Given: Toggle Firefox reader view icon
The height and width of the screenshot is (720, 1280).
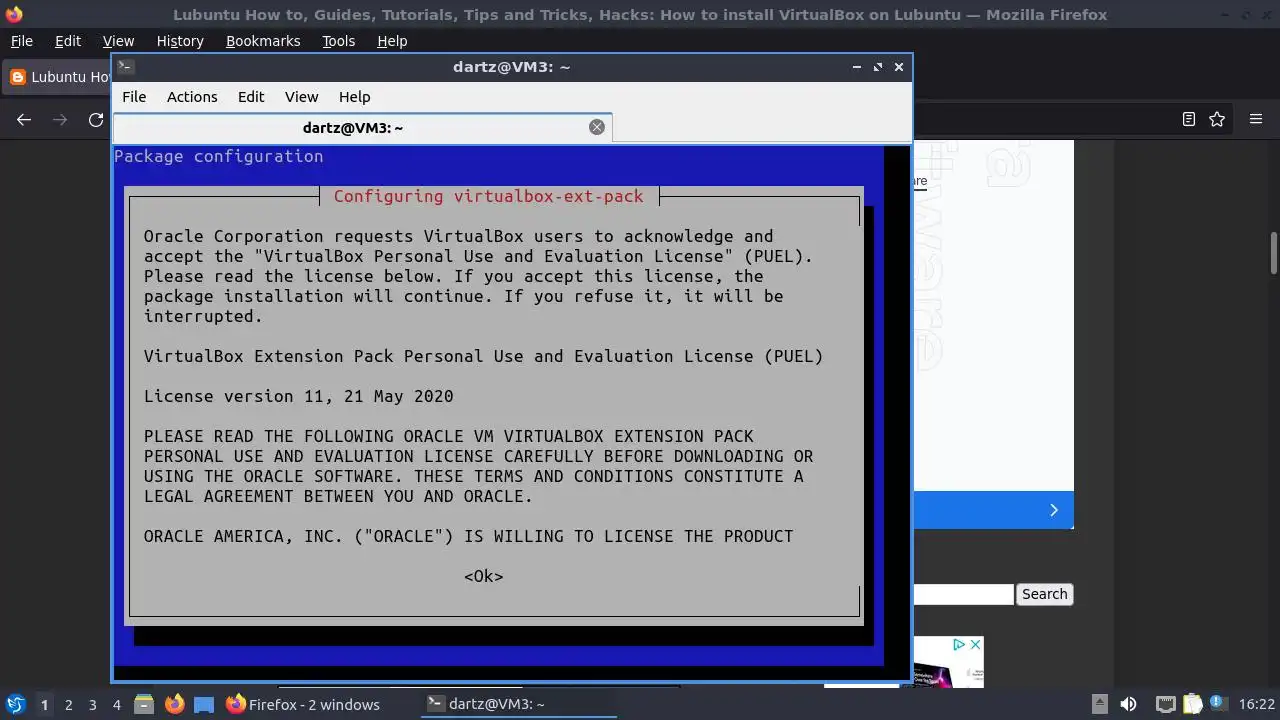Looking at the screenshot, I should pyautogui.click(x=1188, y=119).
